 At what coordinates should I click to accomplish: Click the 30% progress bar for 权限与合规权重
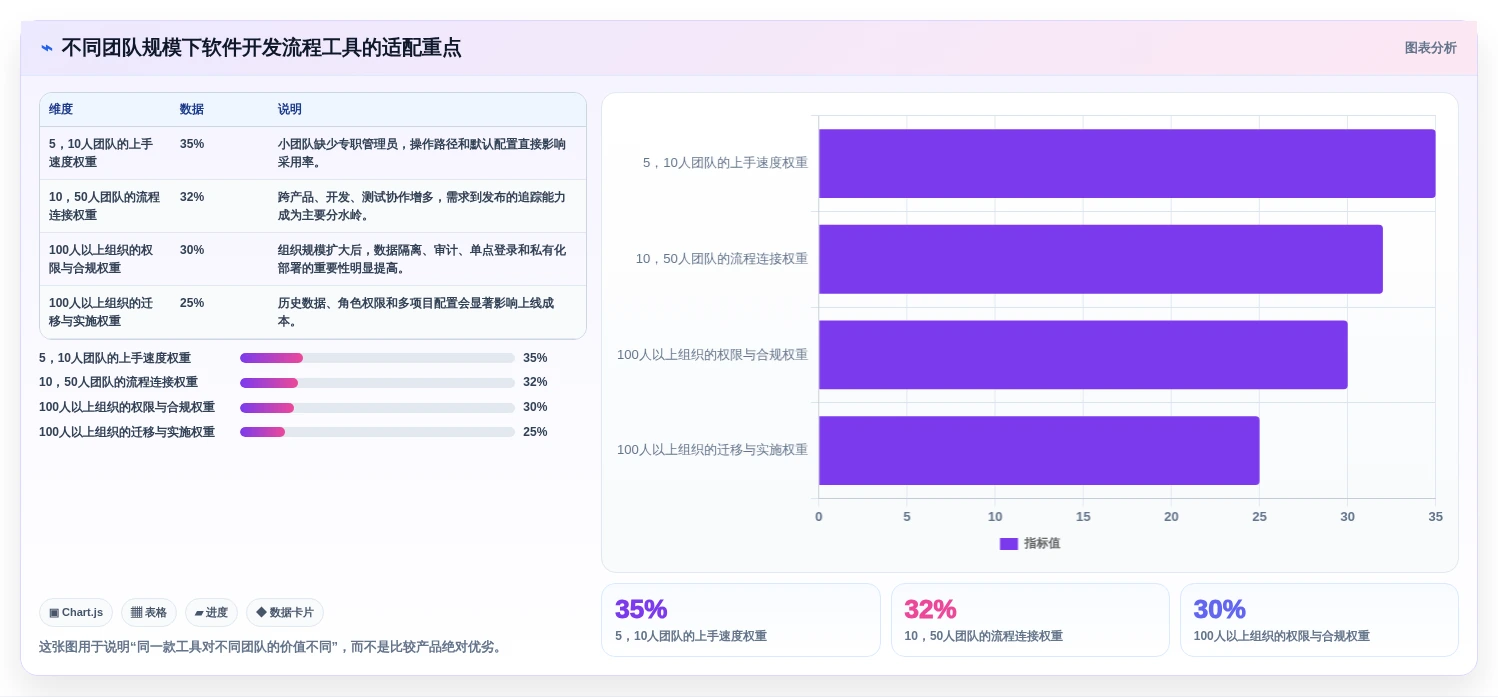click(x=377, y=407)
